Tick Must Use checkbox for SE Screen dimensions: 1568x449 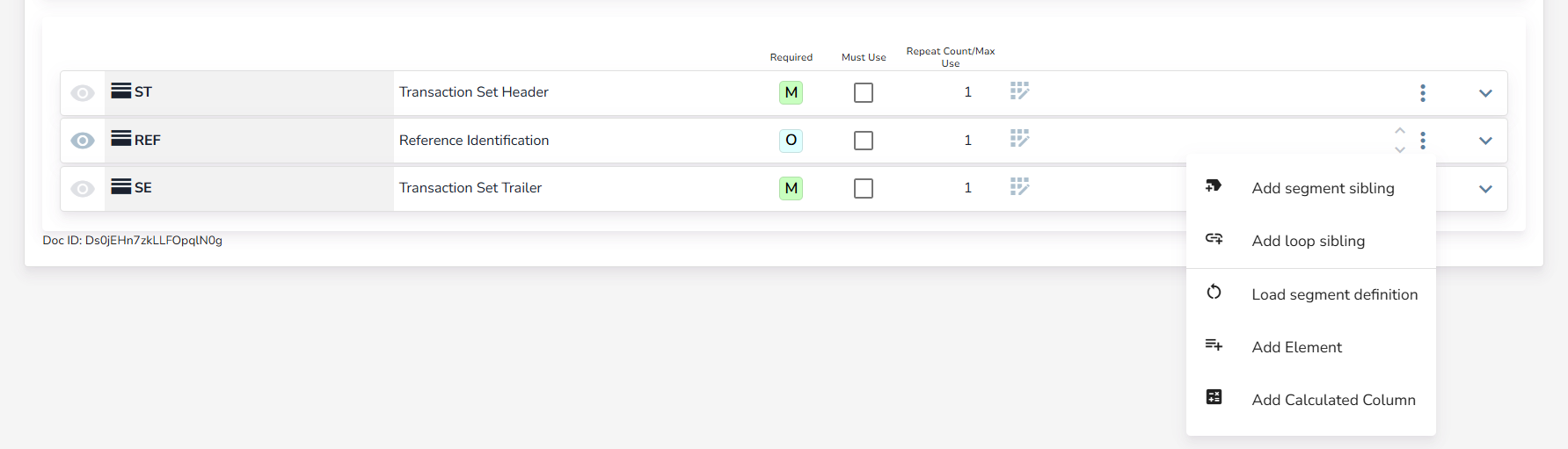864,188
